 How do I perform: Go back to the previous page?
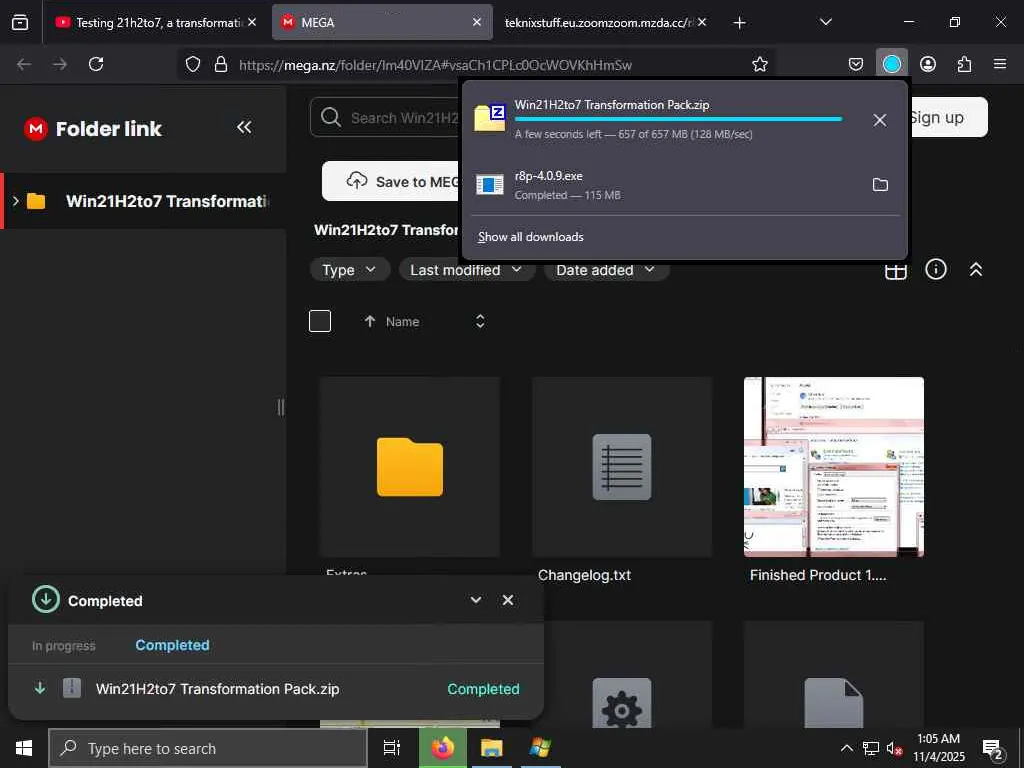[x=24, y=64]
